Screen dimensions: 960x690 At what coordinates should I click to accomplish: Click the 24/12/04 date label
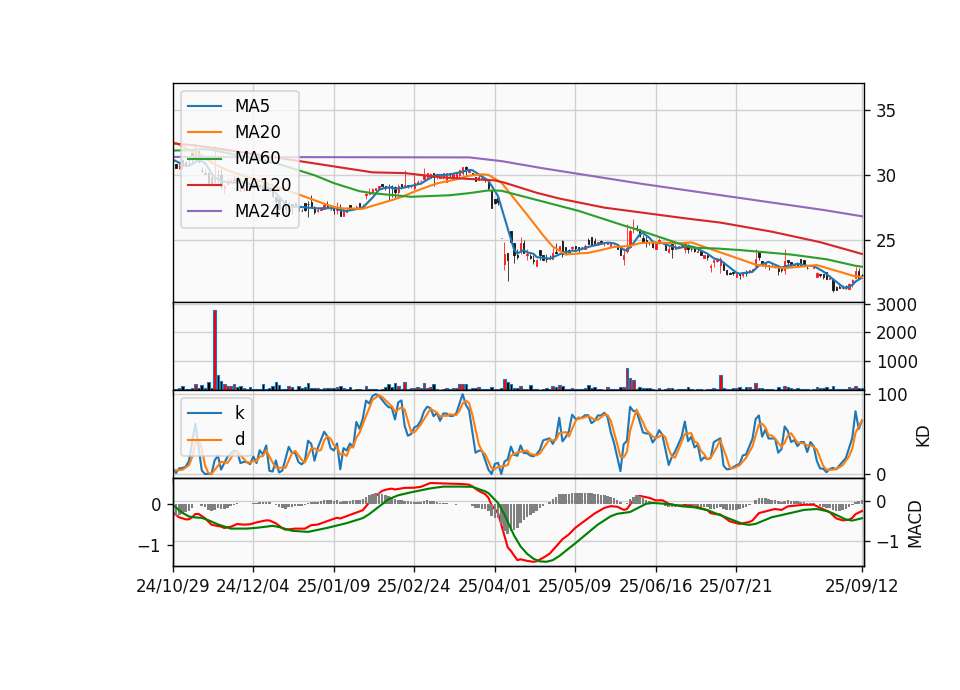coord(253,586)
